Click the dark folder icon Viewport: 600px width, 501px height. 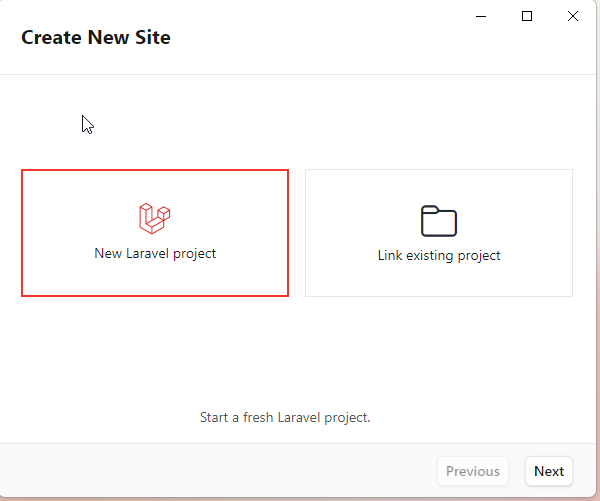(439, 221)
